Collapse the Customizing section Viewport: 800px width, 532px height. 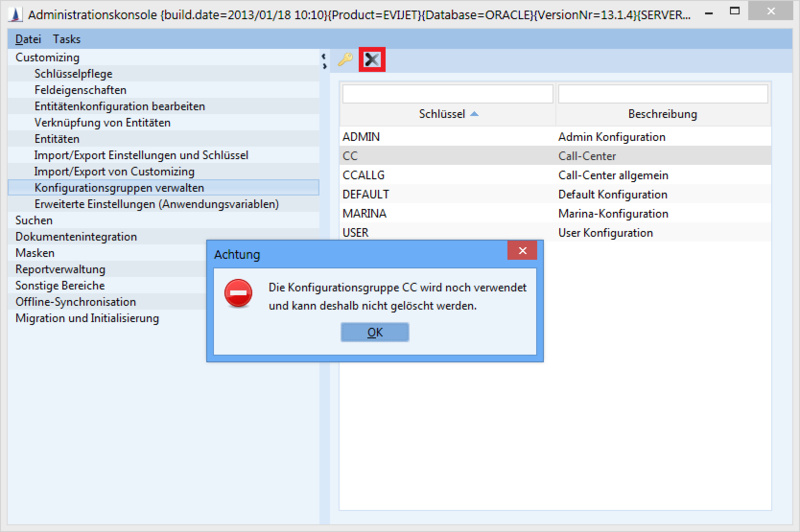coord(47,58)
